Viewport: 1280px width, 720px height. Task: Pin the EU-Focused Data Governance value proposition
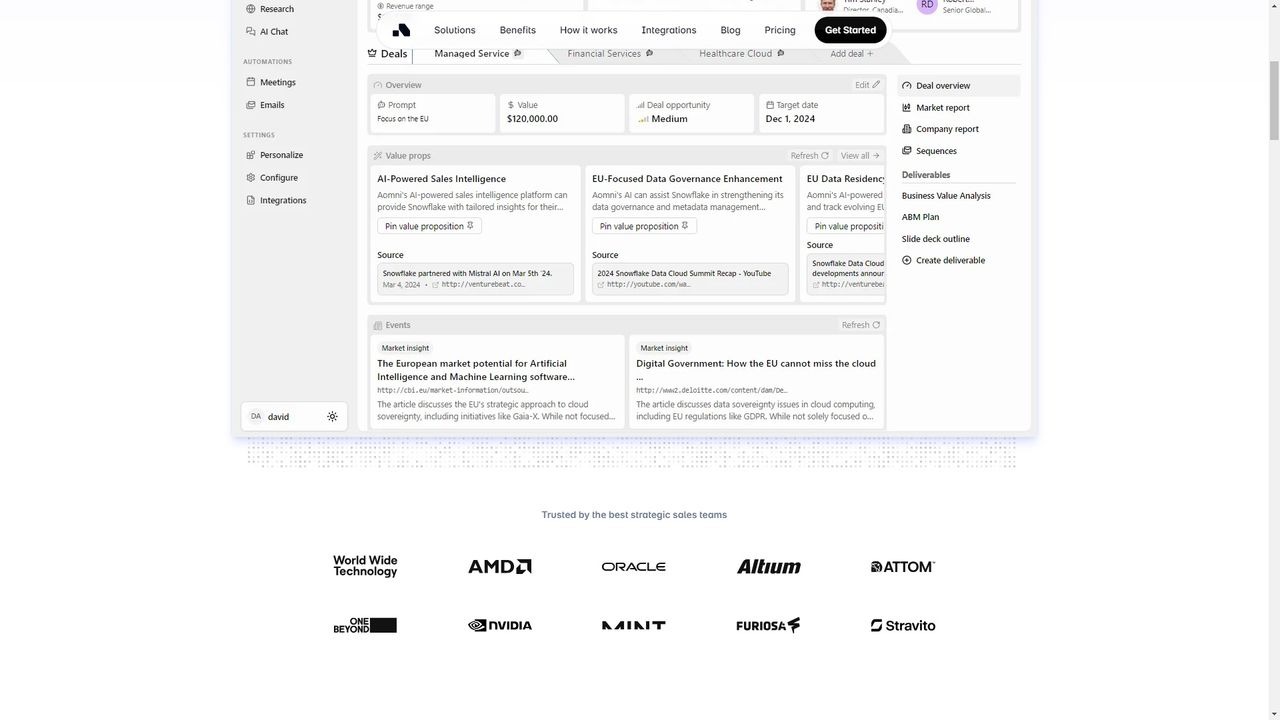click(x=644, y=227)
